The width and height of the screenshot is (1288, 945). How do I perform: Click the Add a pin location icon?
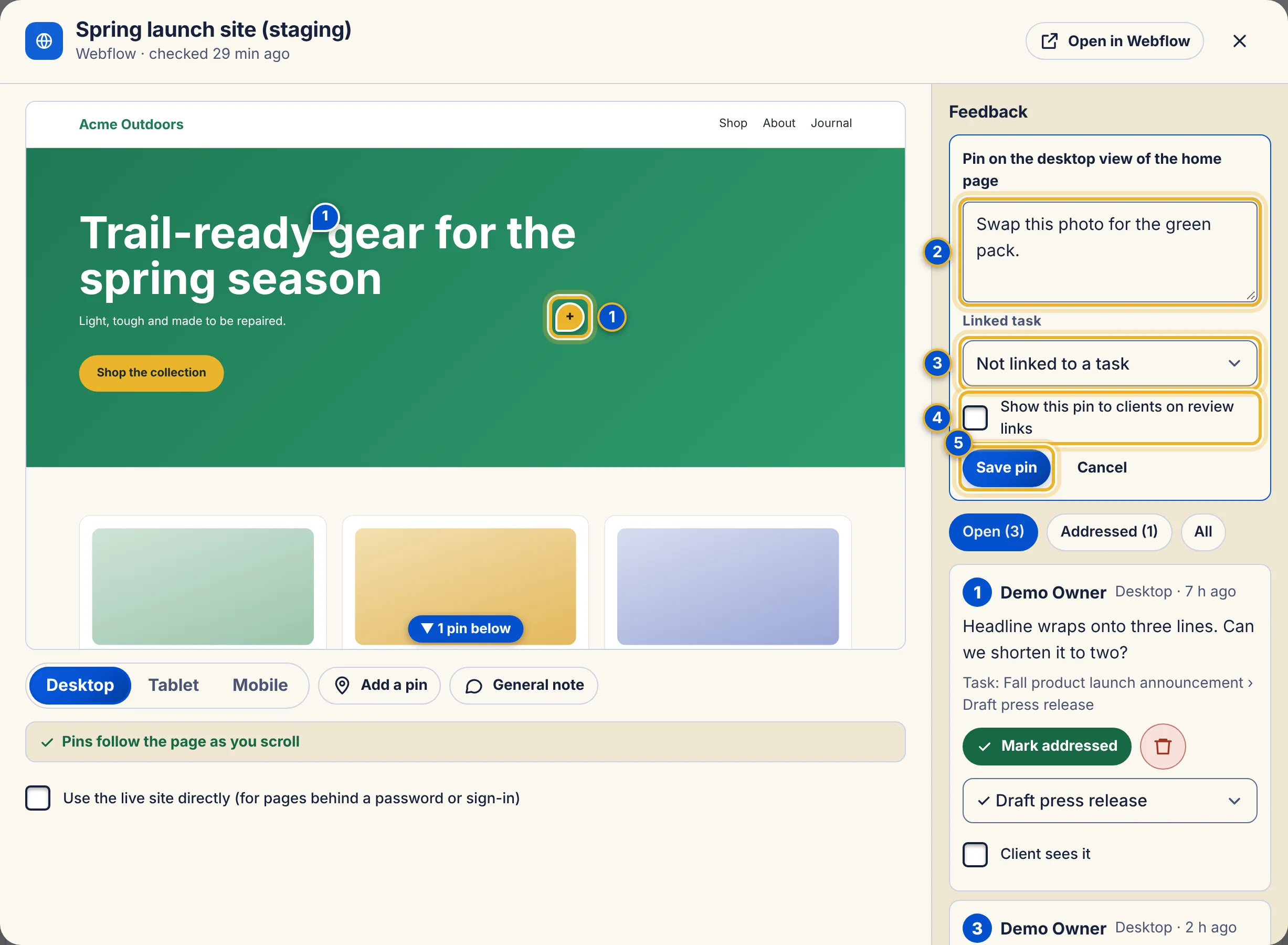pos(342,685)
